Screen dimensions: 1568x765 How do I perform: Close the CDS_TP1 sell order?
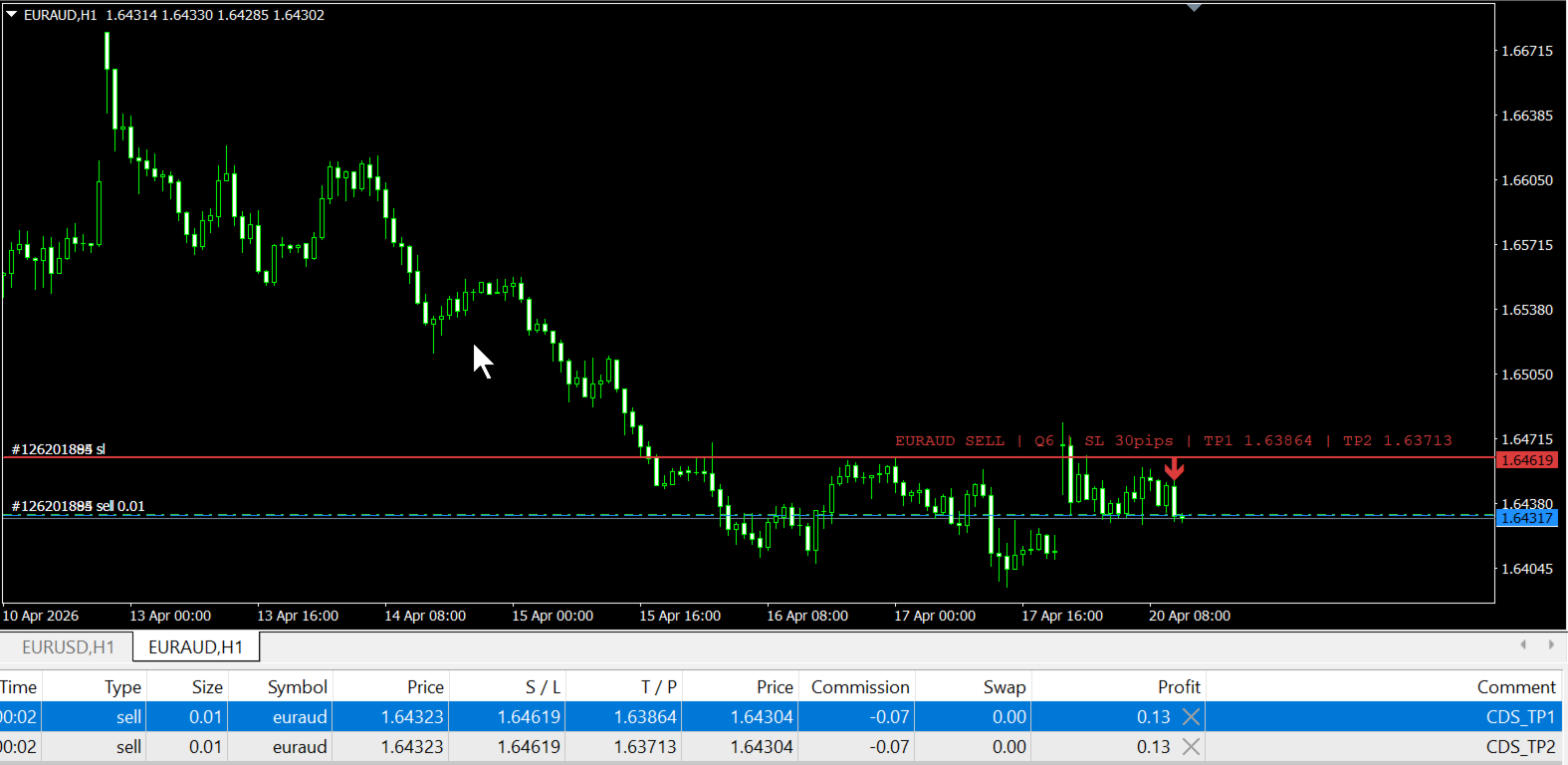[1191, 716]
